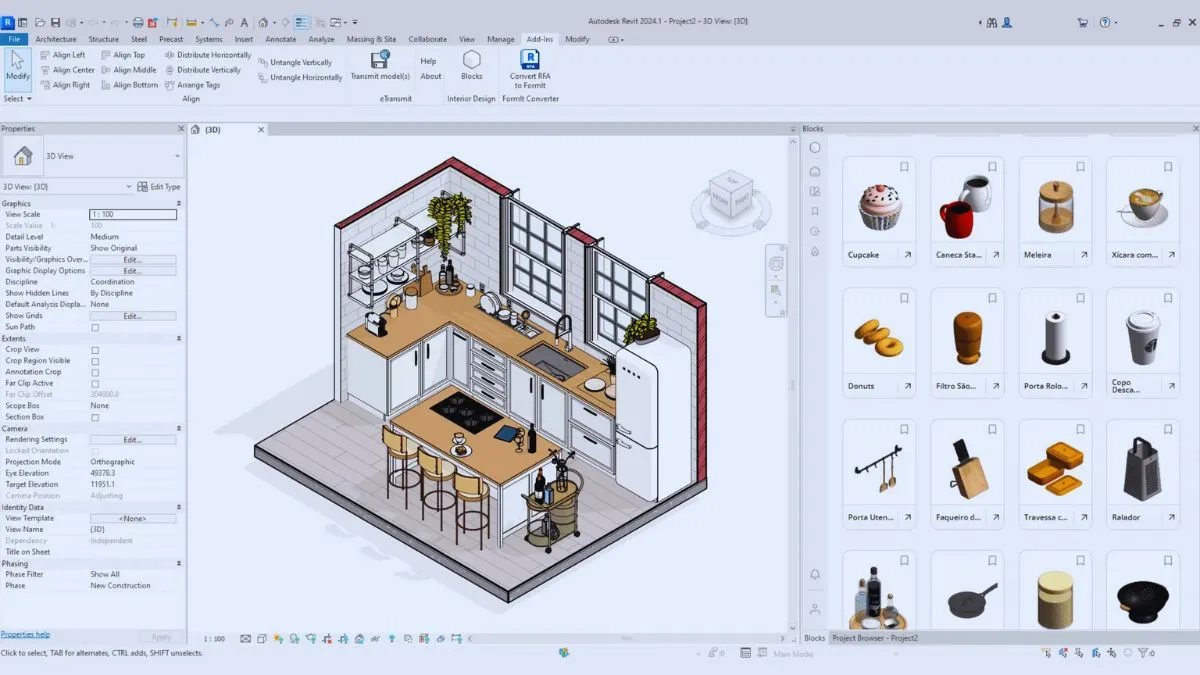The width and height of the screenshot is (1200, 675).
Task: Choose Untangle Vertically
Action: 293,62
